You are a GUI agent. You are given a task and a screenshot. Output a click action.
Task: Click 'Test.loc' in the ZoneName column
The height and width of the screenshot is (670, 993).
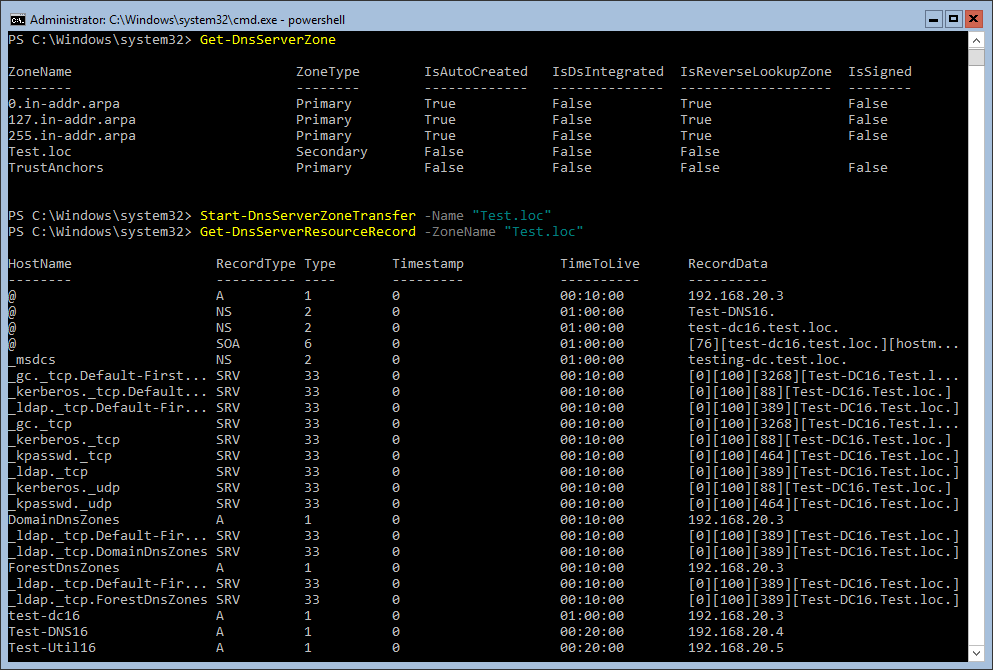40,152
